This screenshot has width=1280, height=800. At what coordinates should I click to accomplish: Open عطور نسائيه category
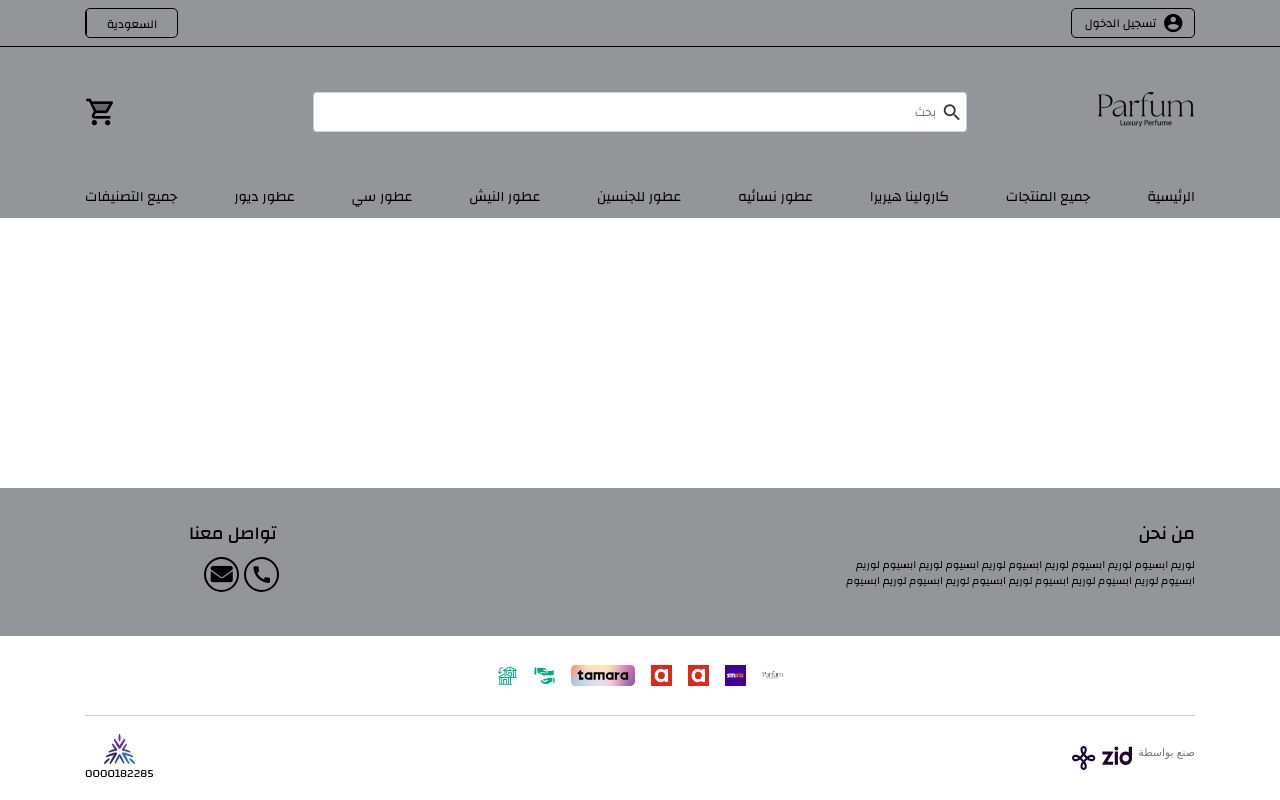776,196
